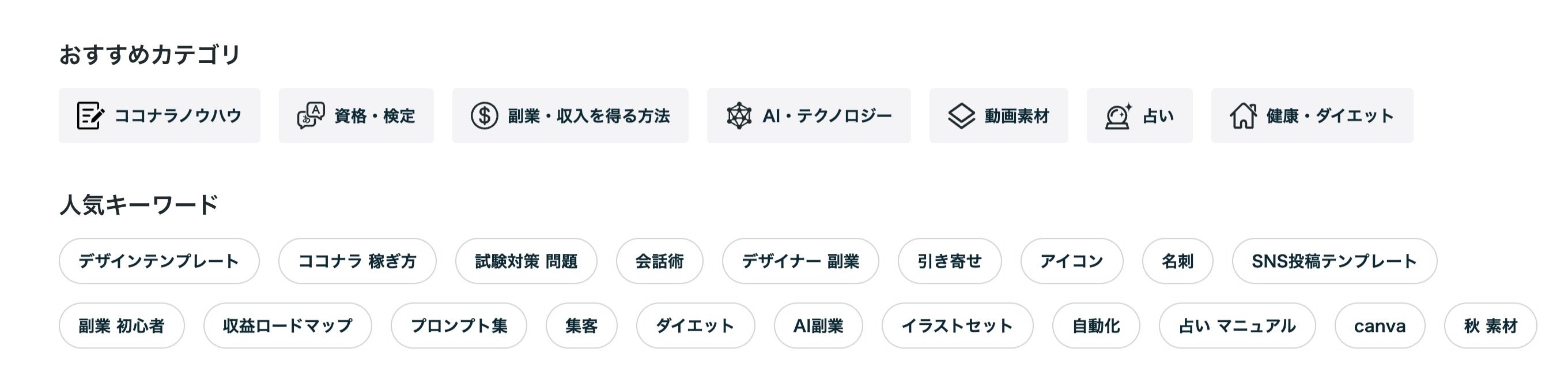Pick the canva keyword tag
The height and width of the screenshot is (367, 1568).
[x=1380, y=325]
